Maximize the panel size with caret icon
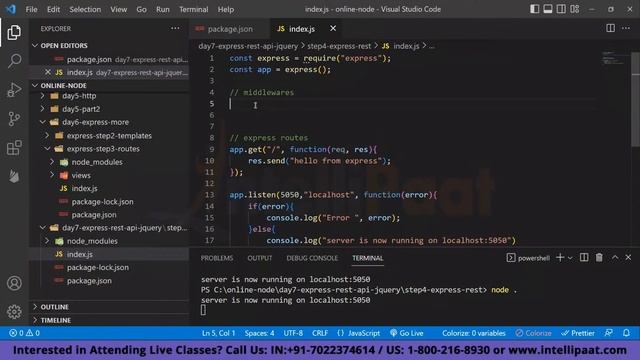 coord(615,258)
